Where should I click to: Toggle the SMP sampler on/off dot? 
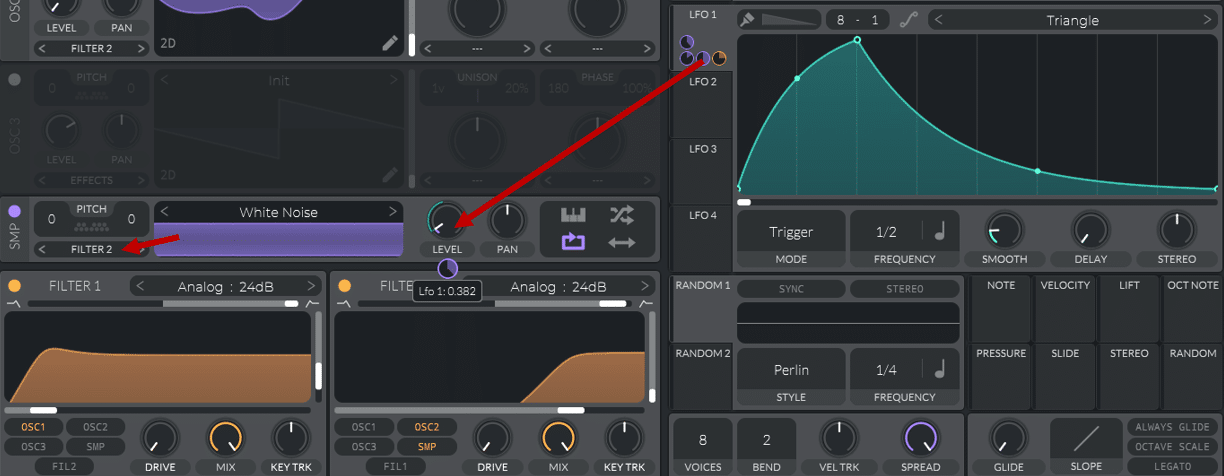[14, 211]
